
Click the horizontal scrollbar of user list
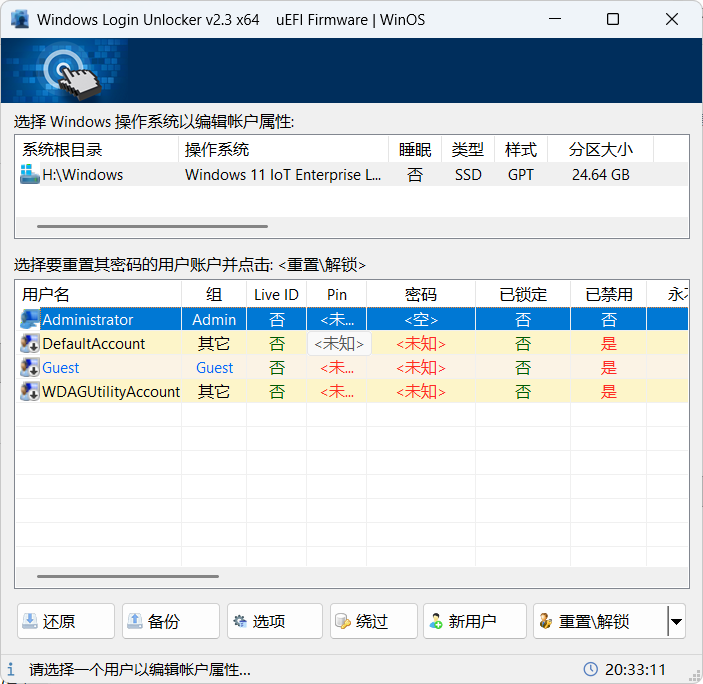(x=128, y=576)
